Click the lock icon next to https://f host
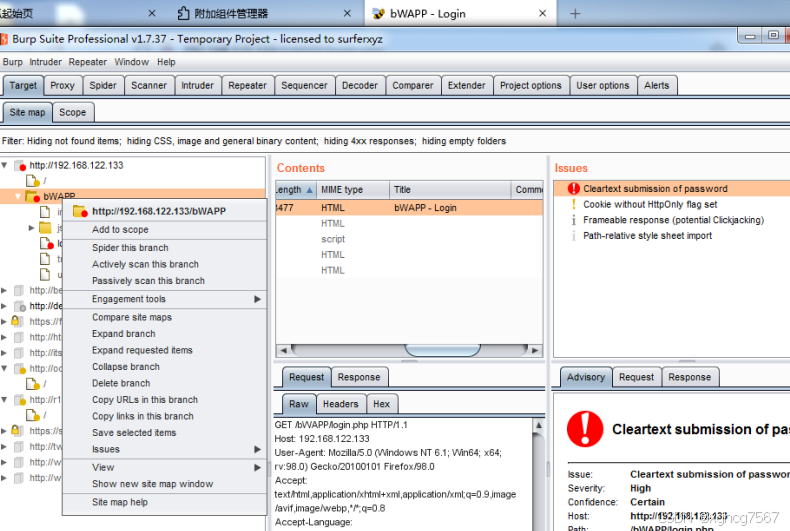Image resolution: width=790 pixels, height=531 pixels. click(x=18, y=321)
